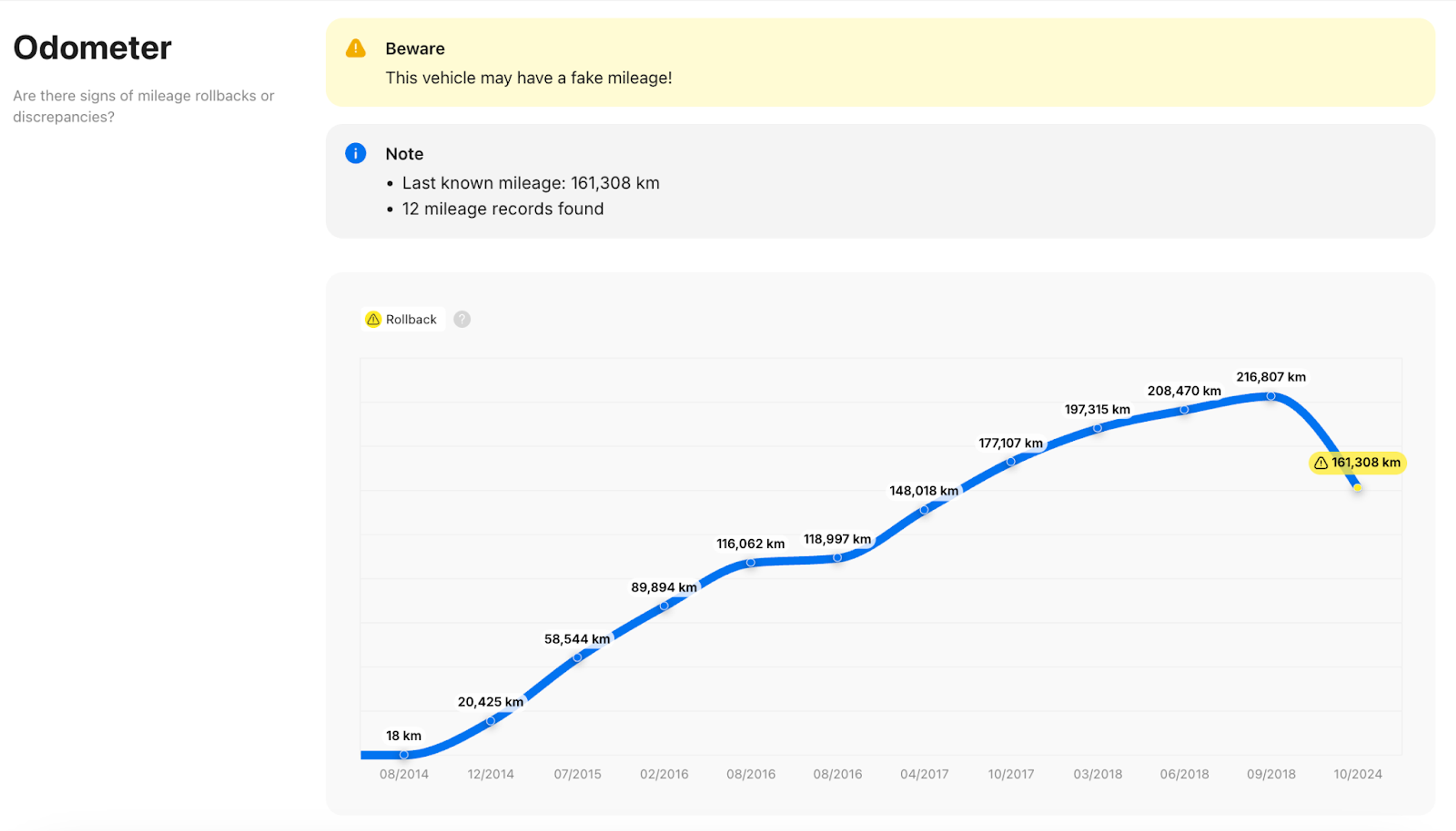Click the 58,544 km chart point
Screen dimensions: 1456x831
(x=577, y=658)
